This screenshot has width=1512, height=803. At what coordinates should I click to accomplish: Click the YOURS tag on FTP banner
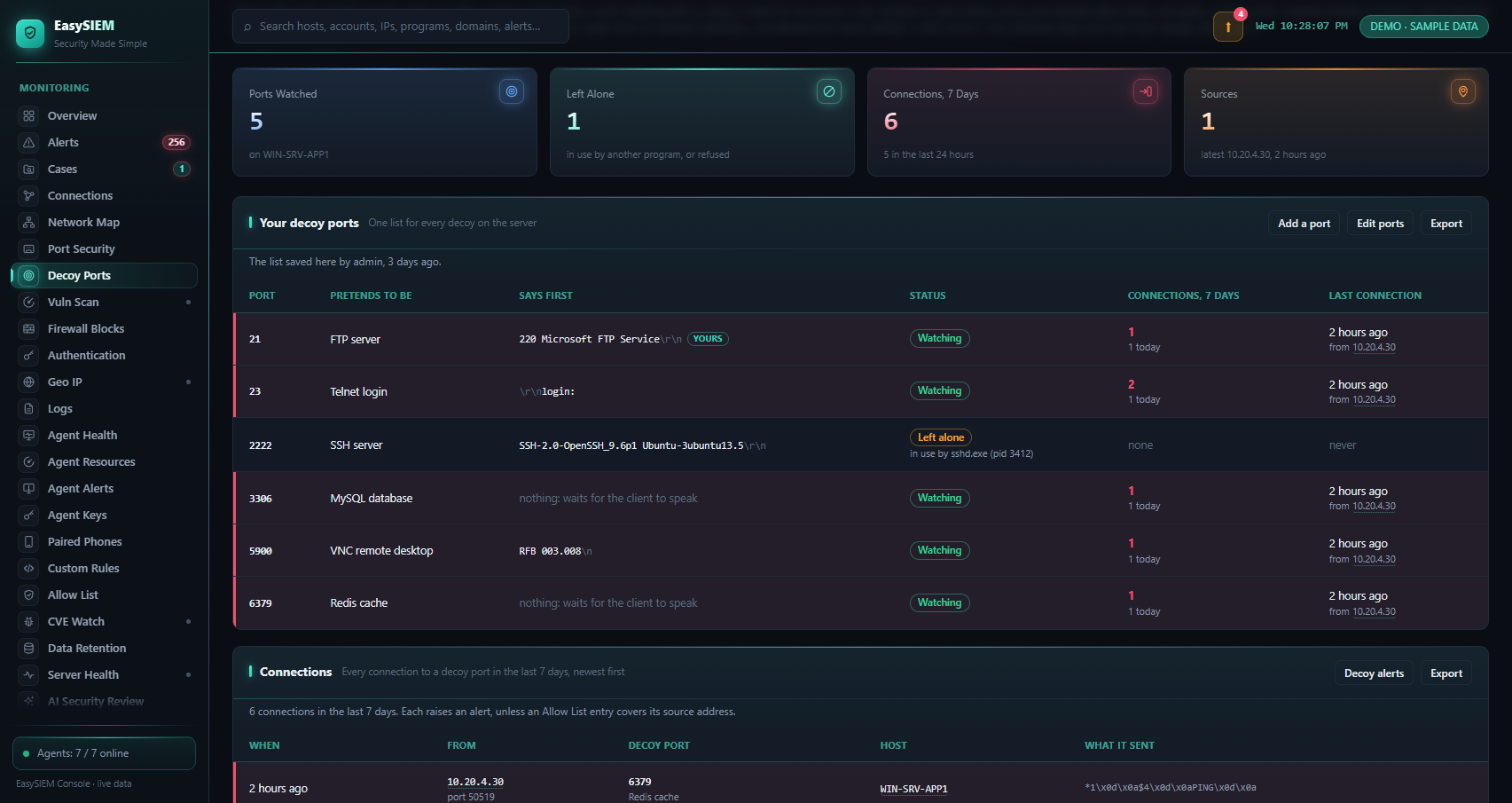pyautogui.click(x=708, y=339)
